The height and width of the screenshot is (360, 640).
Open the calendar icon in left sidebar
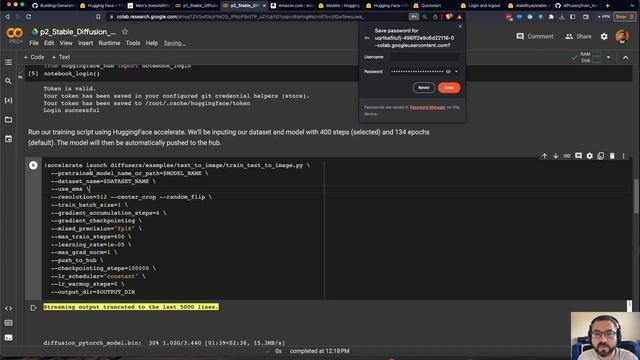8,139
